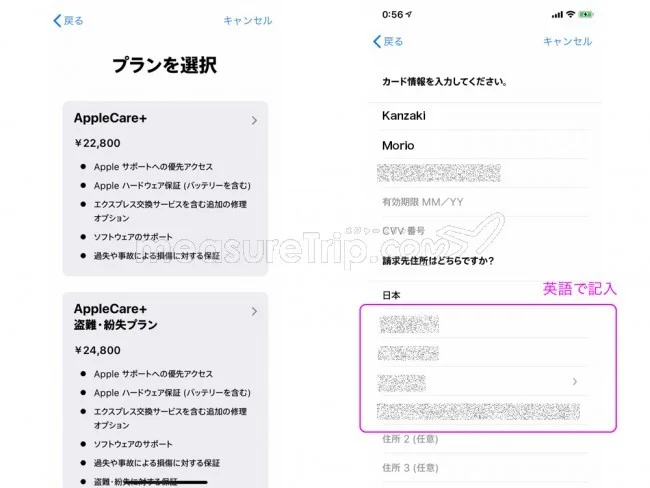Open the AppleCare+ ¥22,800 plan chevron
The width and height of the screenshot is (650, 488).
pyautogui.click(x=254, y=121)
